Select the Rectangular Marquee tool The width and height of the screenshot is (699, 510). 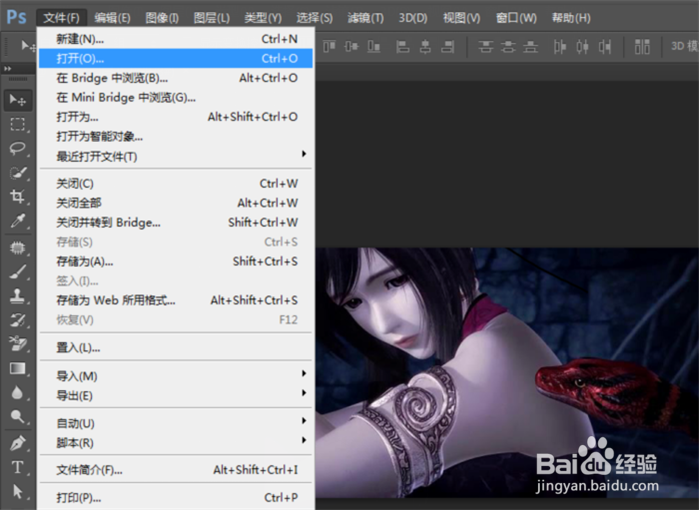[x=18, y=124]
